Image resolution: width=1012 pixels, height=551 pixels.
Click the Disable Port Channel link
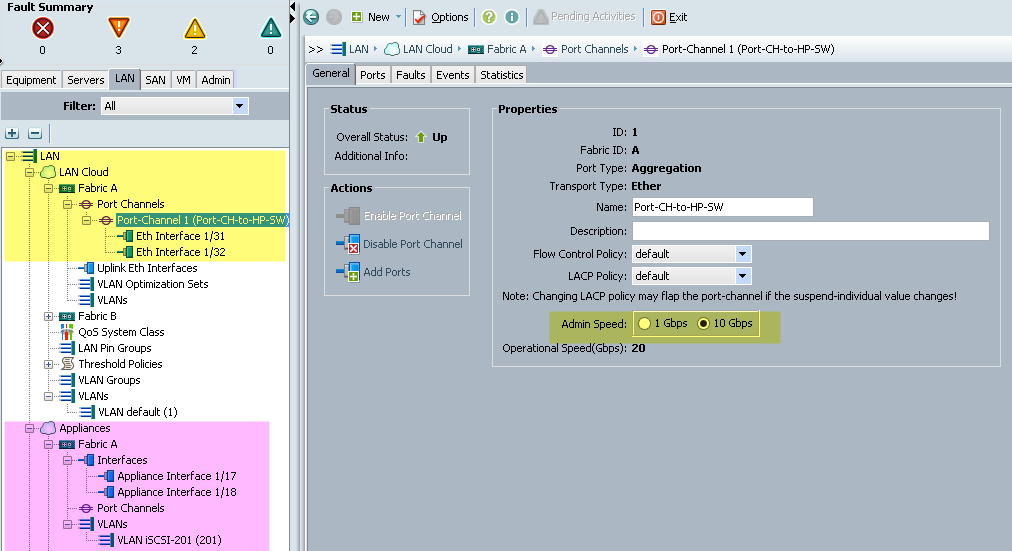coord(412,244)
